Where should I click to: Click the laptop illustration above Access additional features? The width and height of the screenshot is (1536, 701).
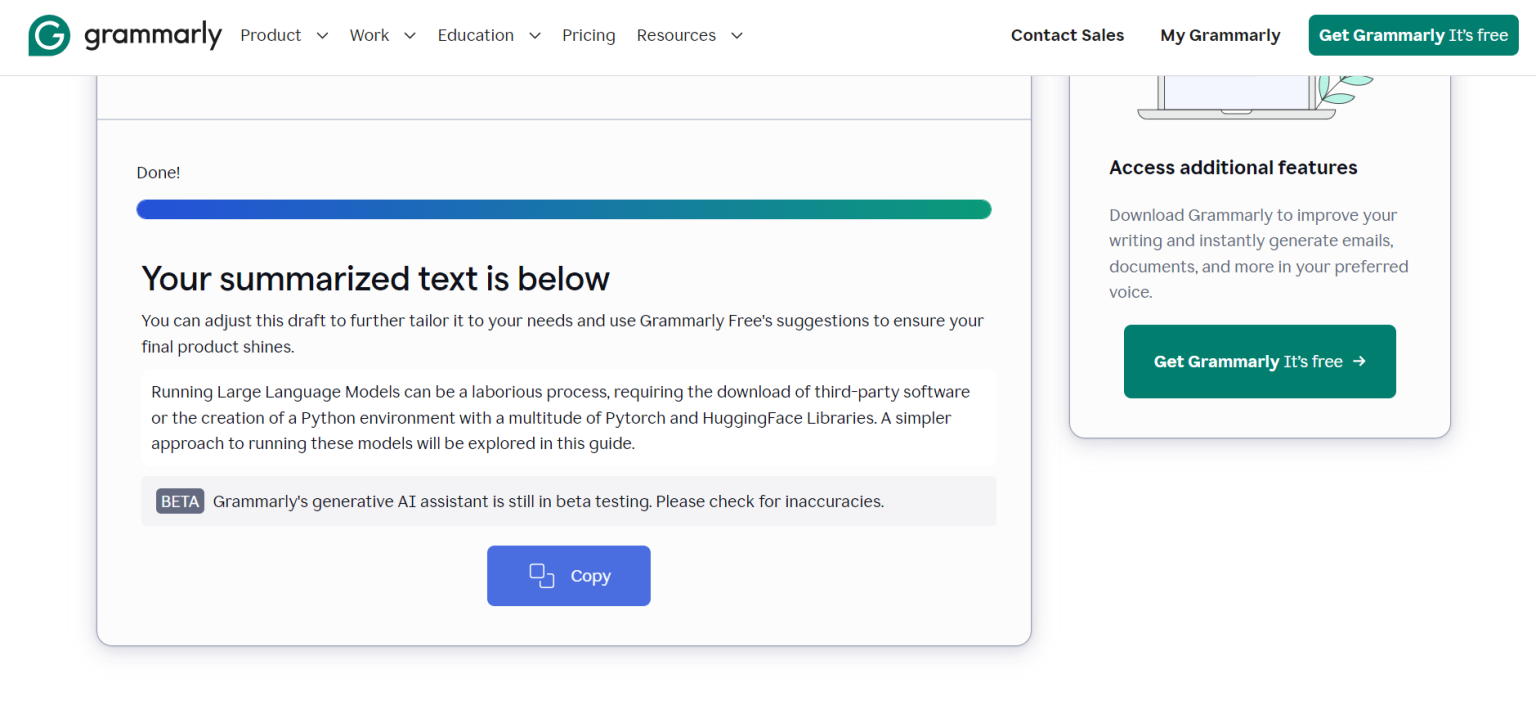(1235, 95)
